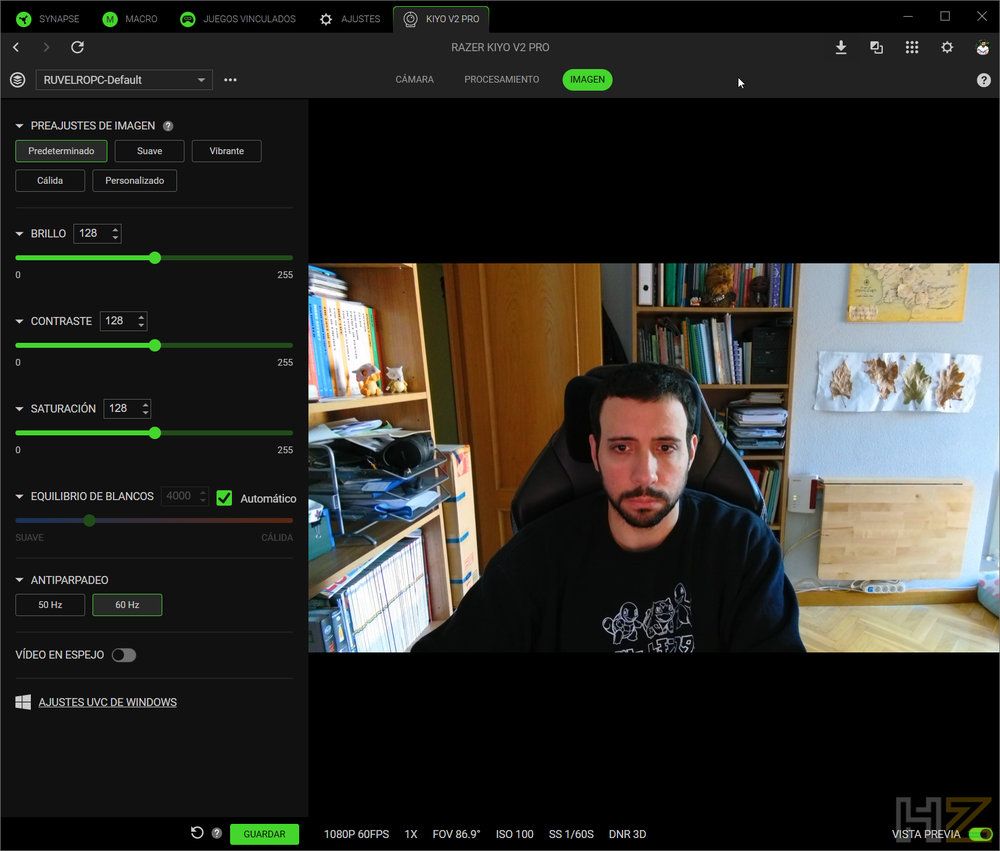Image resolution: width=1000 pixels, height=851 pixels.
Task: Click the overlapping windows icon
Action: coord(876,47)
